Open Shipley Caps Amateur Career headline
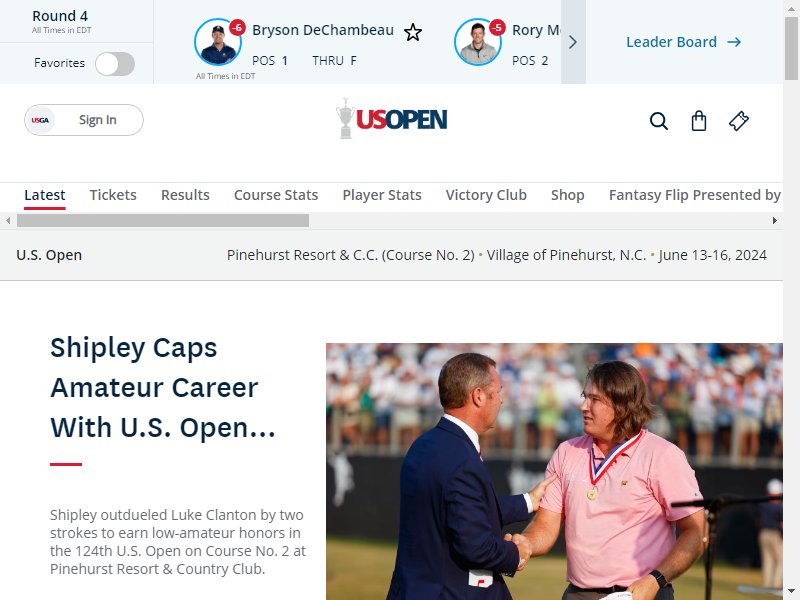This screenshot has width=800, height=600. click(x=162, y=387)
